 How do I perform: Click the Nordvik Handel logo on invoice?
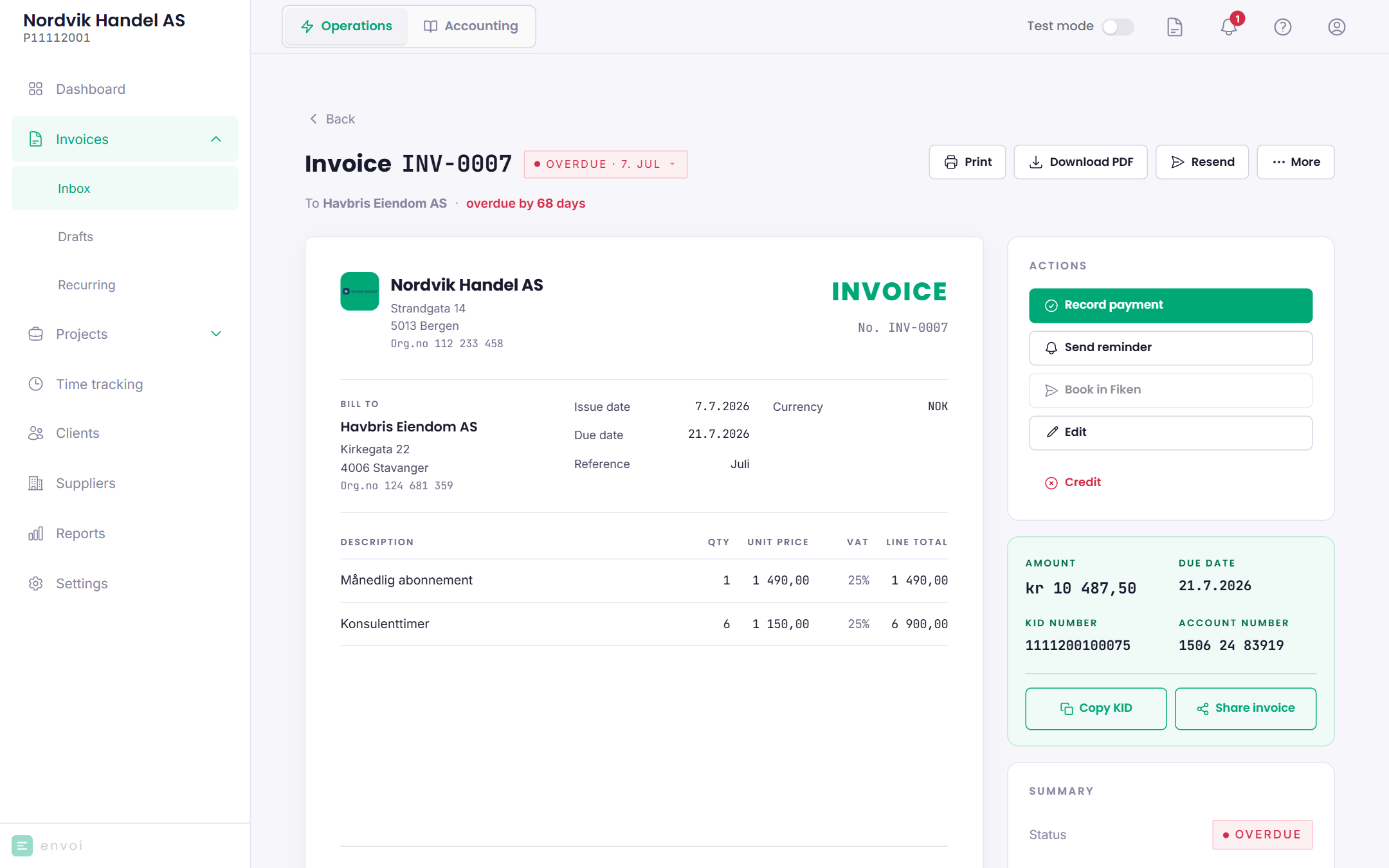click(x=359, y=291)
